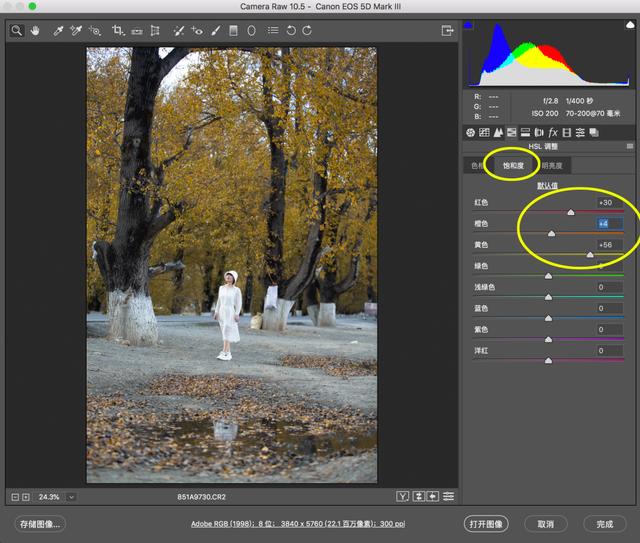The width and height of the screenshot is (640, 543).
Task: Open Camera Raw preferences list icon
Action: pos(273,31)
